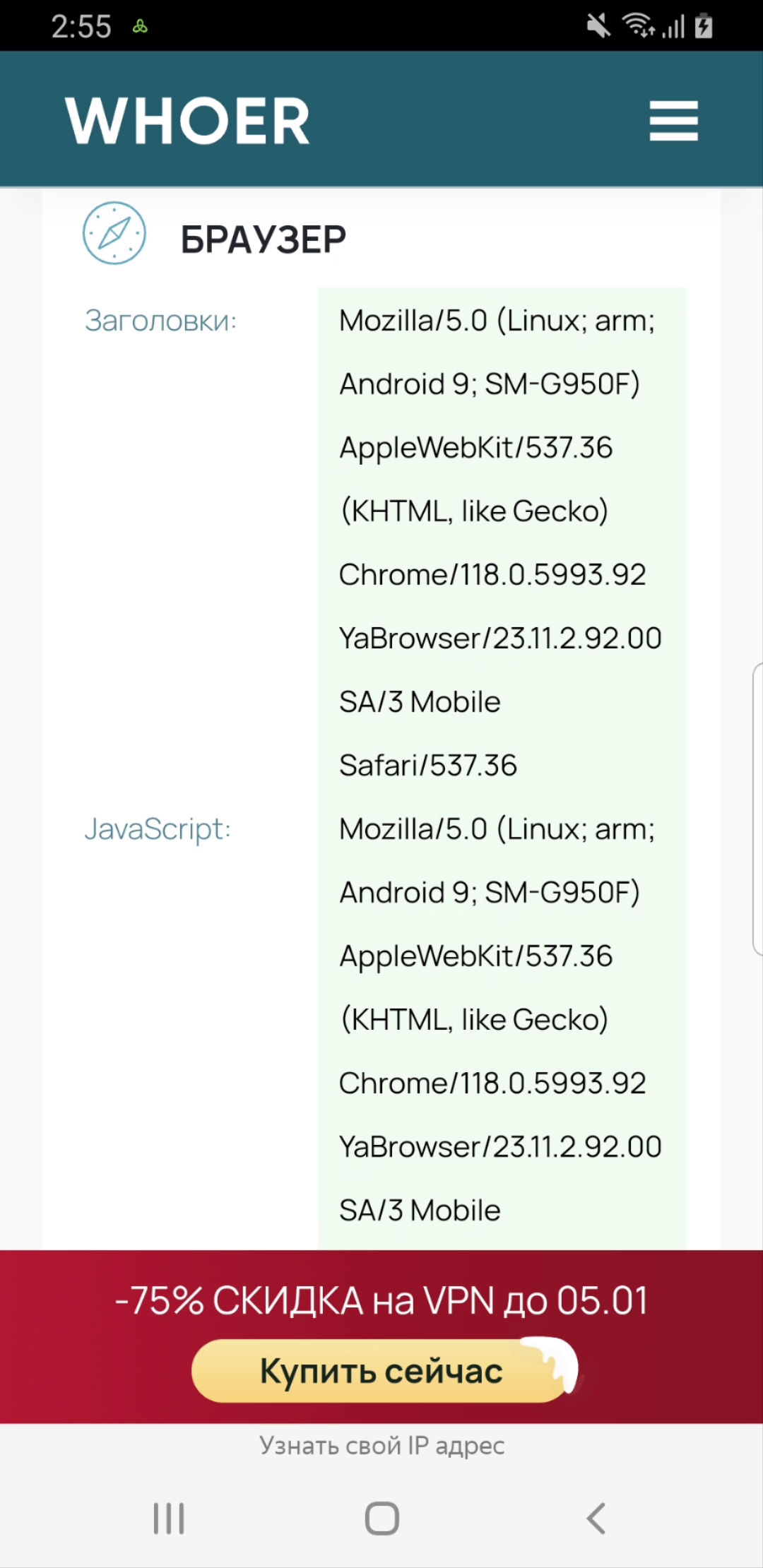Tap the -75% VPN discount banner
763x1568 pixels.
point(381,1300)
